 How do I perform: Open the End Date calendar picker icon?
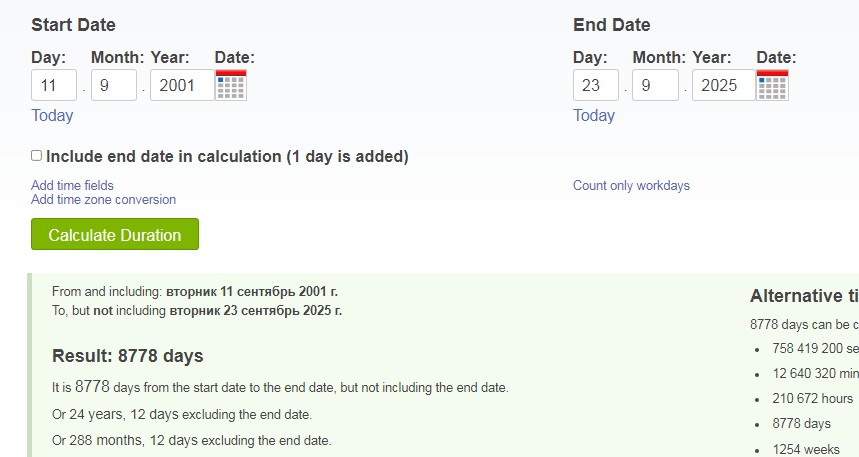[x=773, y=85]
